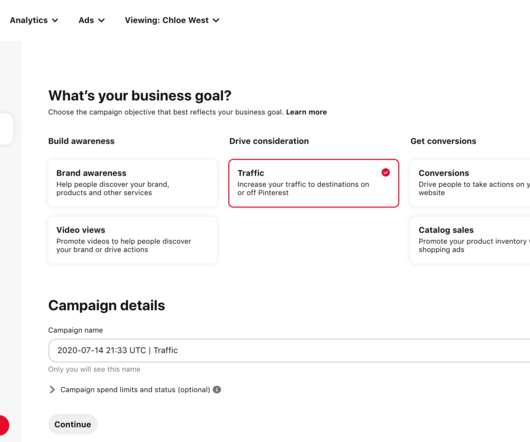Image resolution: width=530 pixels, height=442 pixels.
Task: Select the Traffic objective card
Action: (314, 183)
